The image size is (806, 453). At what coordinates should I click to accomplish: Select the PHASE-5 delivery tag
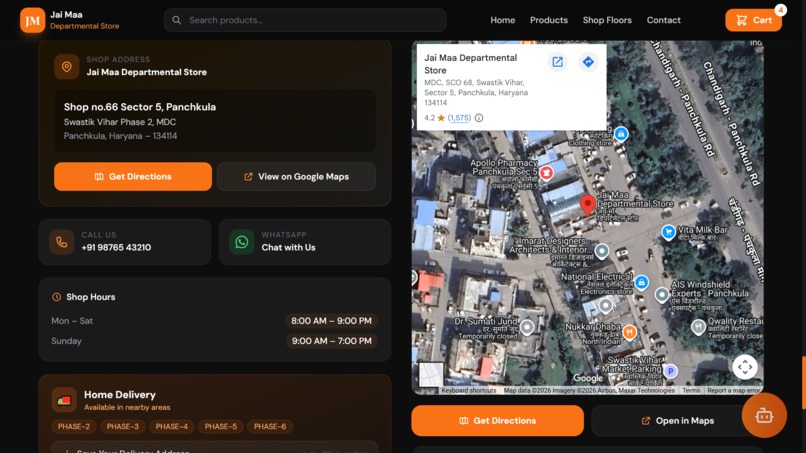tap(221, 426)
